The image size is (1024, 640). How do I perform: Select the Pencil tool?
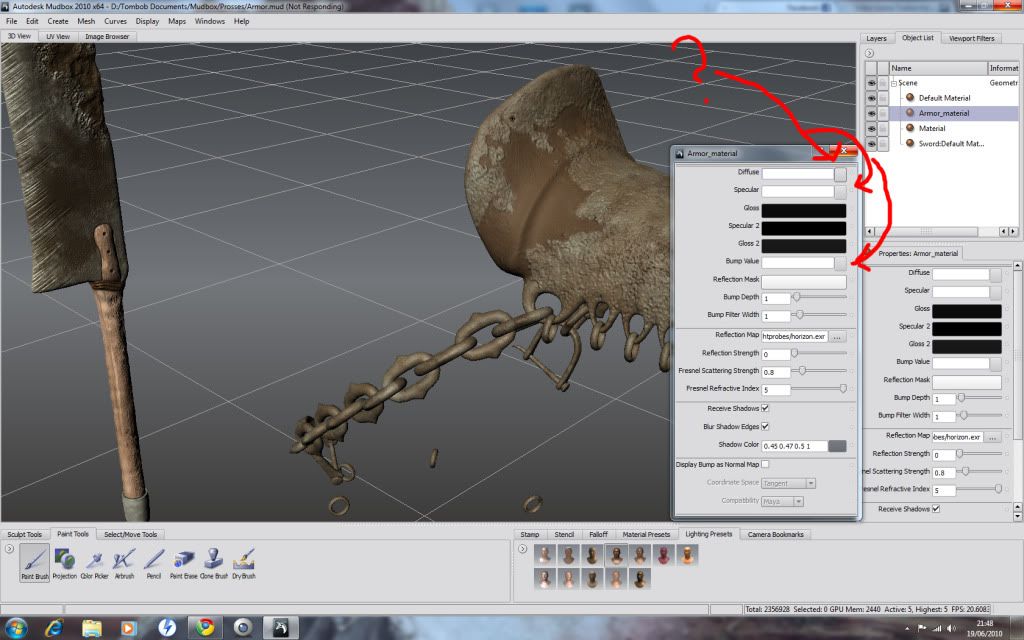point(154,562)
